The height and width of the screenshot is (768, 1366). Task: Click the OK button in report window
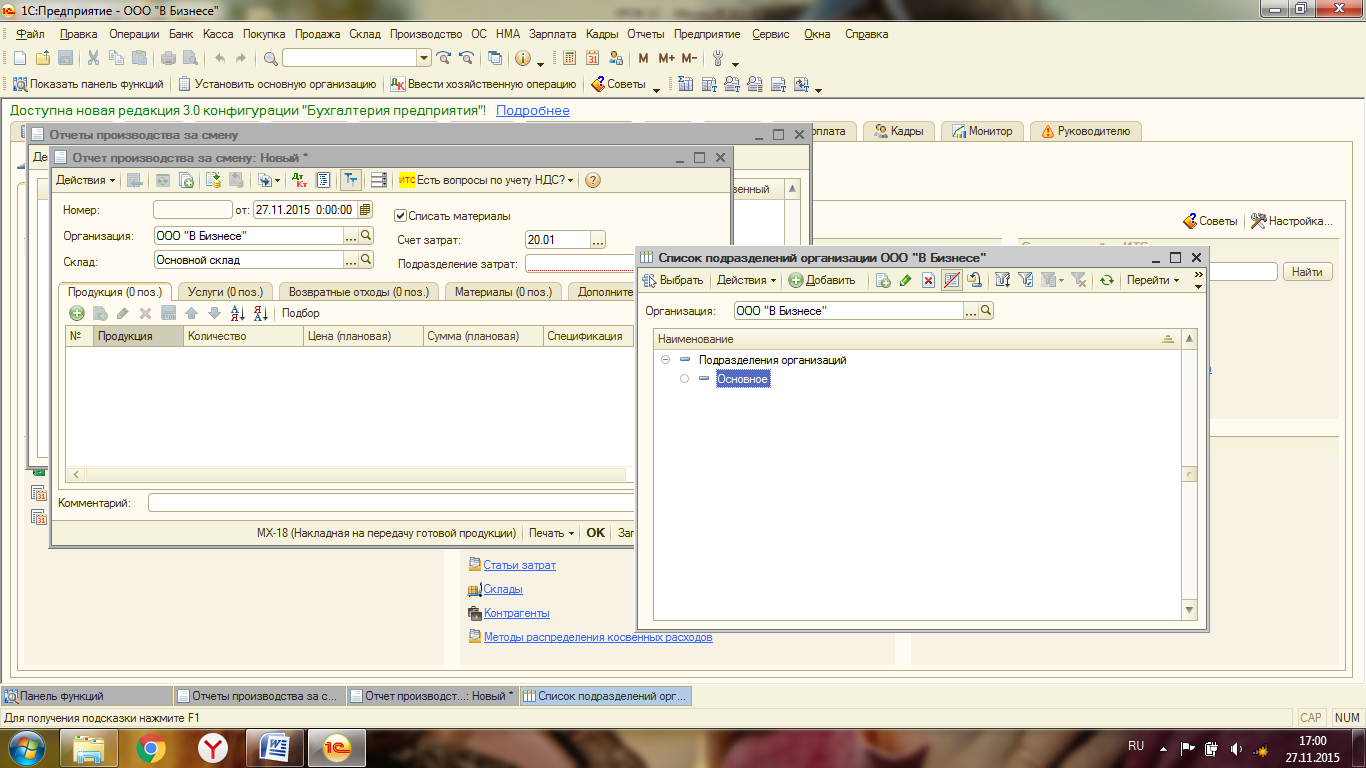pos(595,533)
